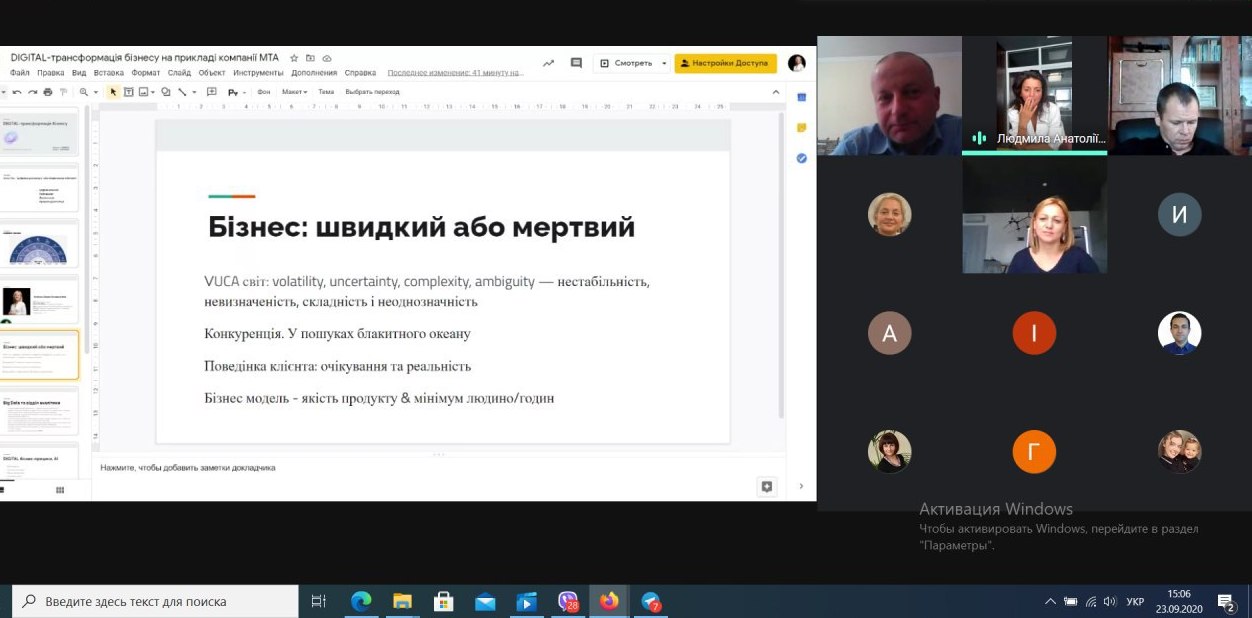The height and width of the screenshot is (618, 1252).
Task: Select Людмила Анатоліївна video tile
Action: point(1034,96)
